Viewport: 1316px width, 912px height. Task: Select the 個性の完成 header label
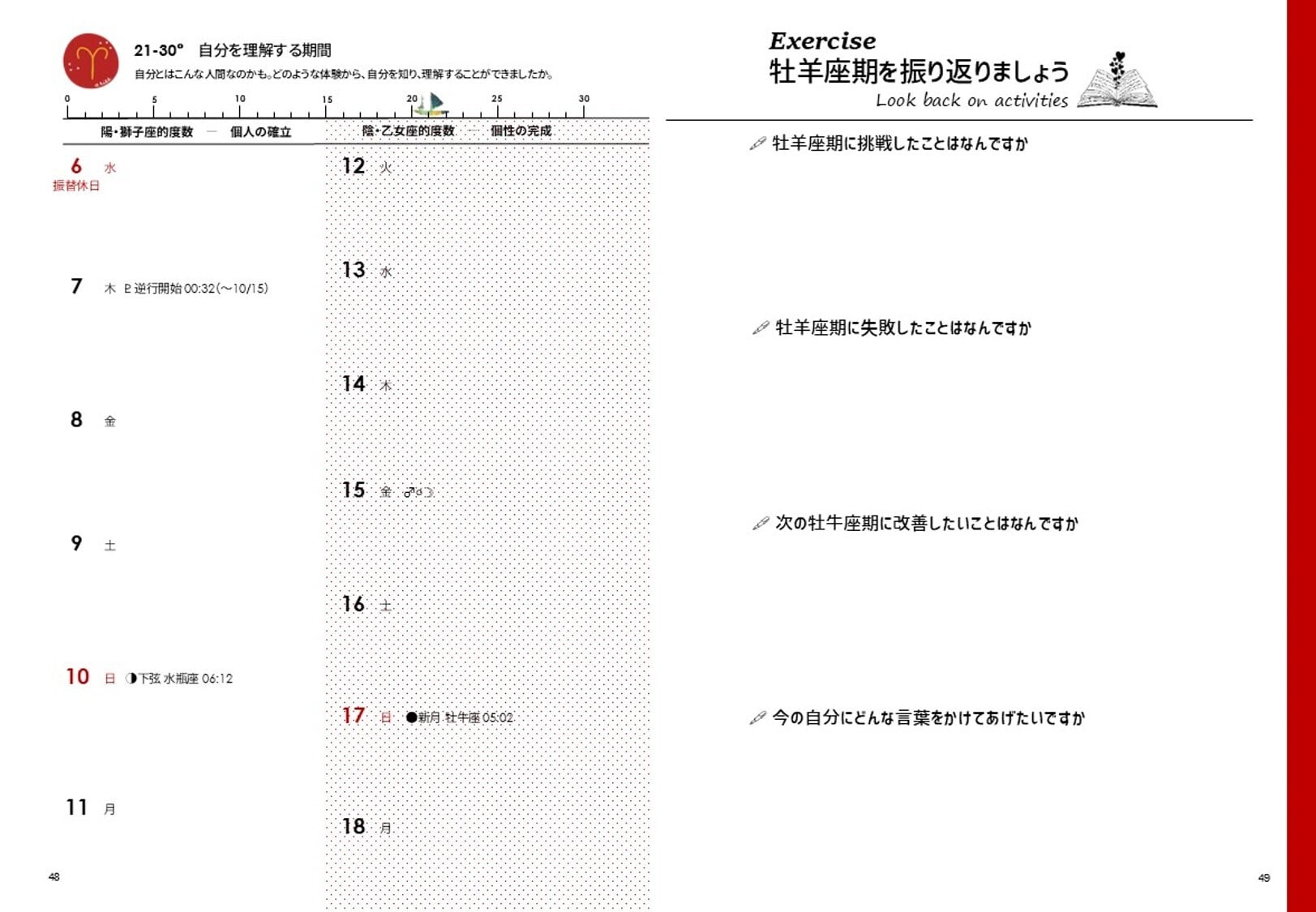[x=521, y=131]
